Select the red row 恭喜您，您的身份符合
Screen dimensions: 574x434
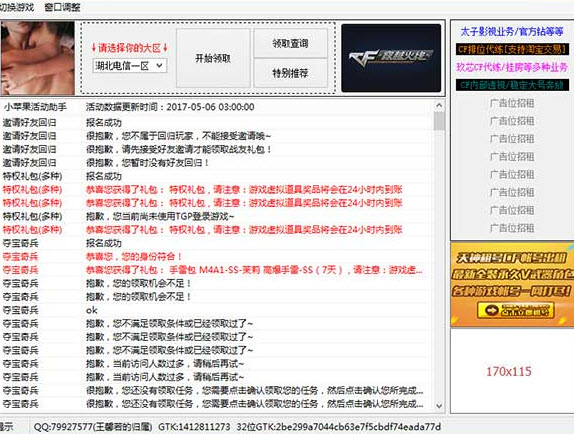point(217,257)
